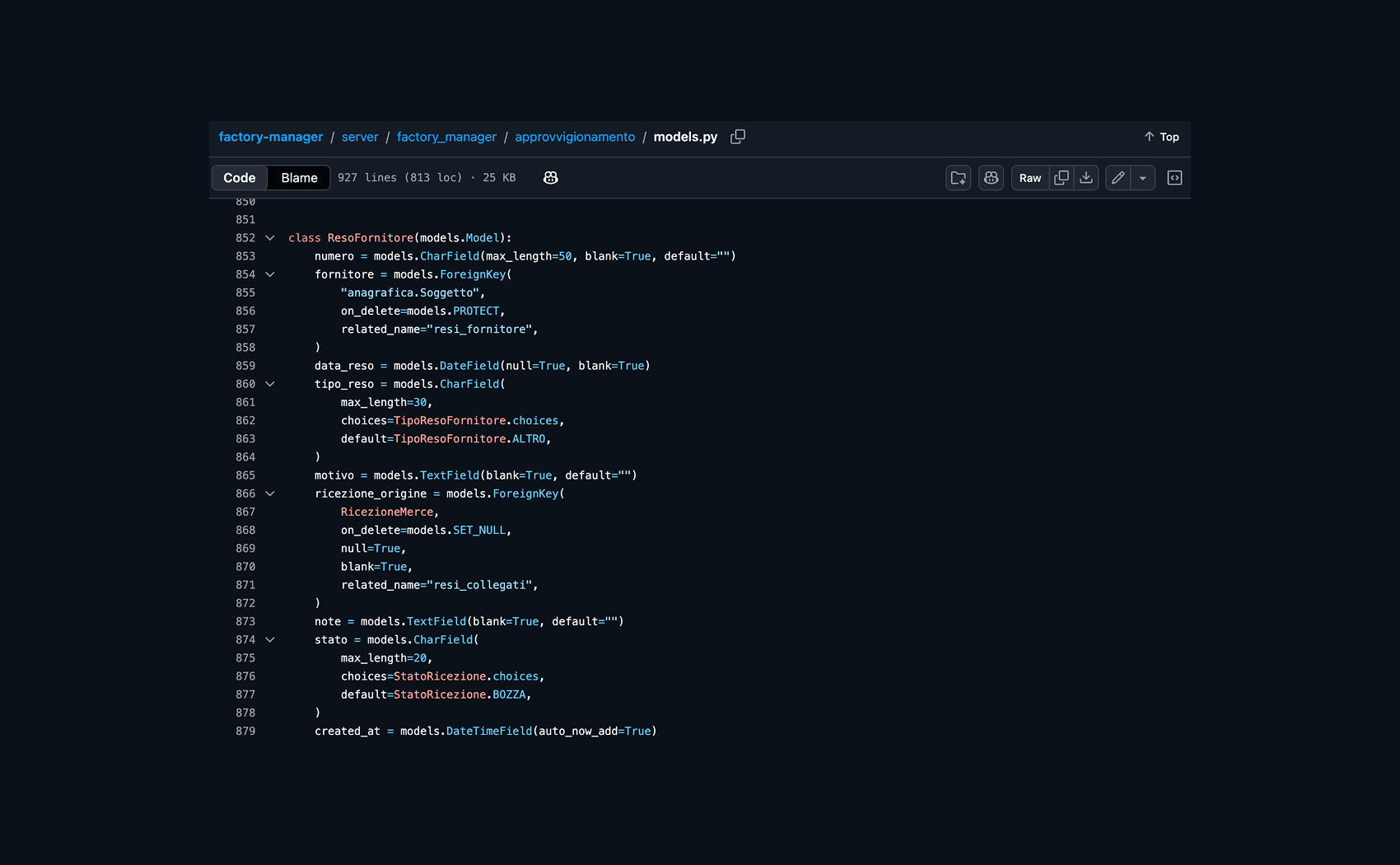The image size is (1400, 865).
Task: Click the SET_NULL constant on line 868
Action: [x=479, y=531]
